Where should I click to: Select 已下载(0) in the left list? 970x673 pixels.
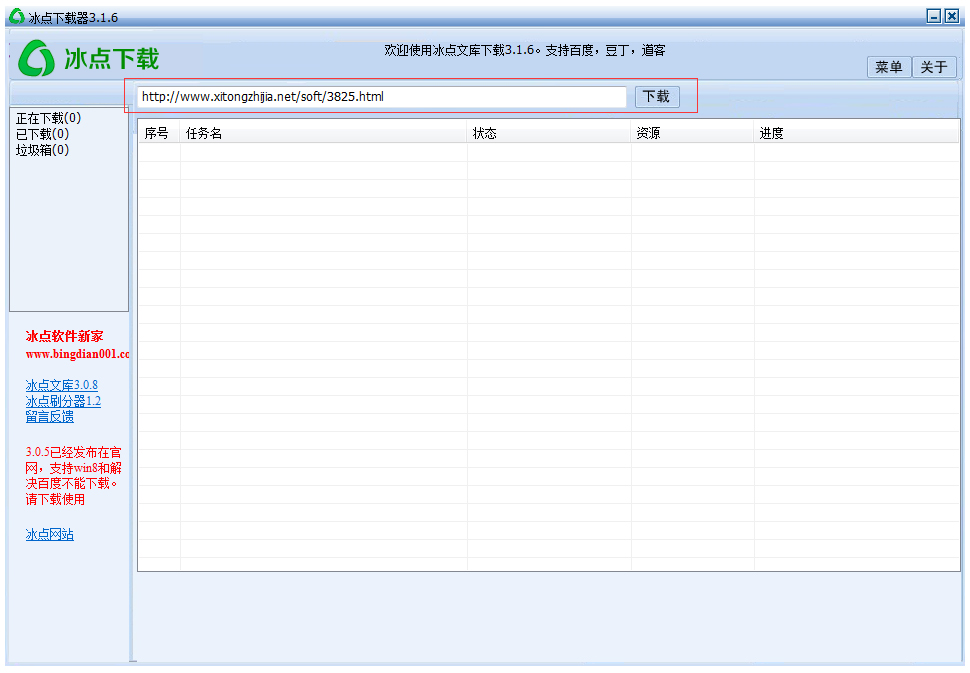pyautogui.click(x=43, y=134)
